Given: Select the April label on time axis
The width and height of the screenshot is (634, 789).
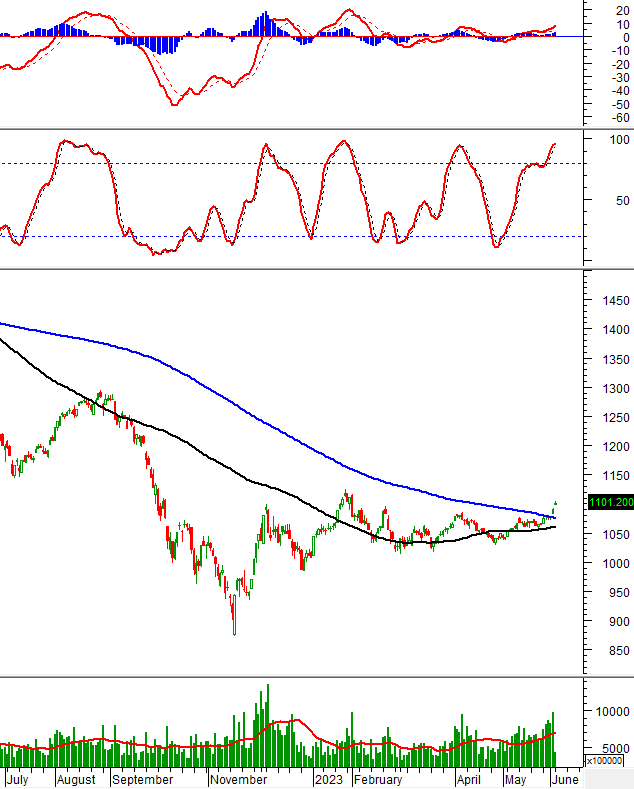Looking at the screenshot, I should [468, 779].
